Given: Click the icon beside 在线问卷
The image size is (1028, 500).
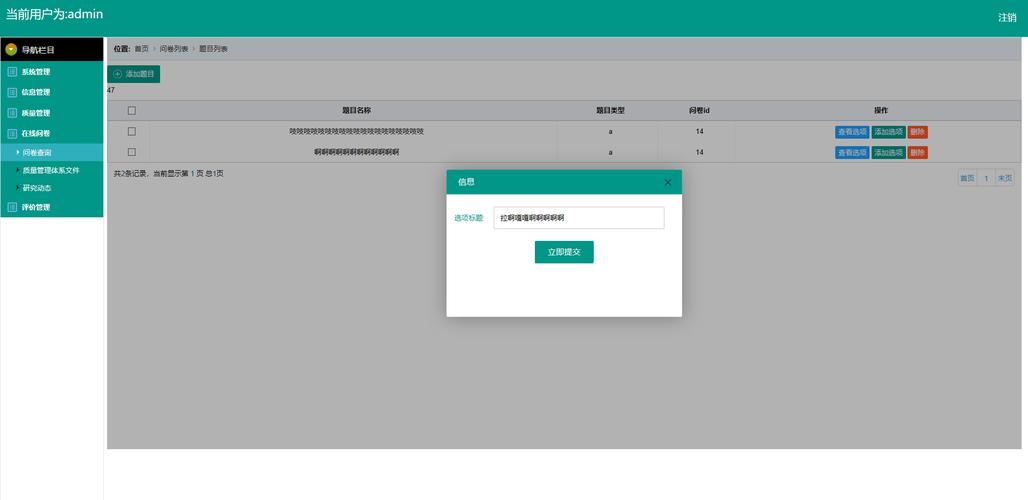Looking at the screenshot, I should pyautogui.click(x=12, y=133).
